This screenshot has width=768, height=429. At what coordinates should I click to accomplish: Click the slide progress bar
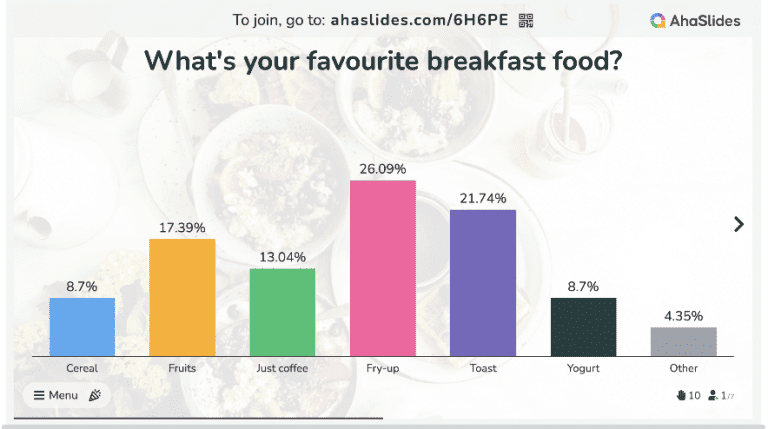click(x=200, y=417)
